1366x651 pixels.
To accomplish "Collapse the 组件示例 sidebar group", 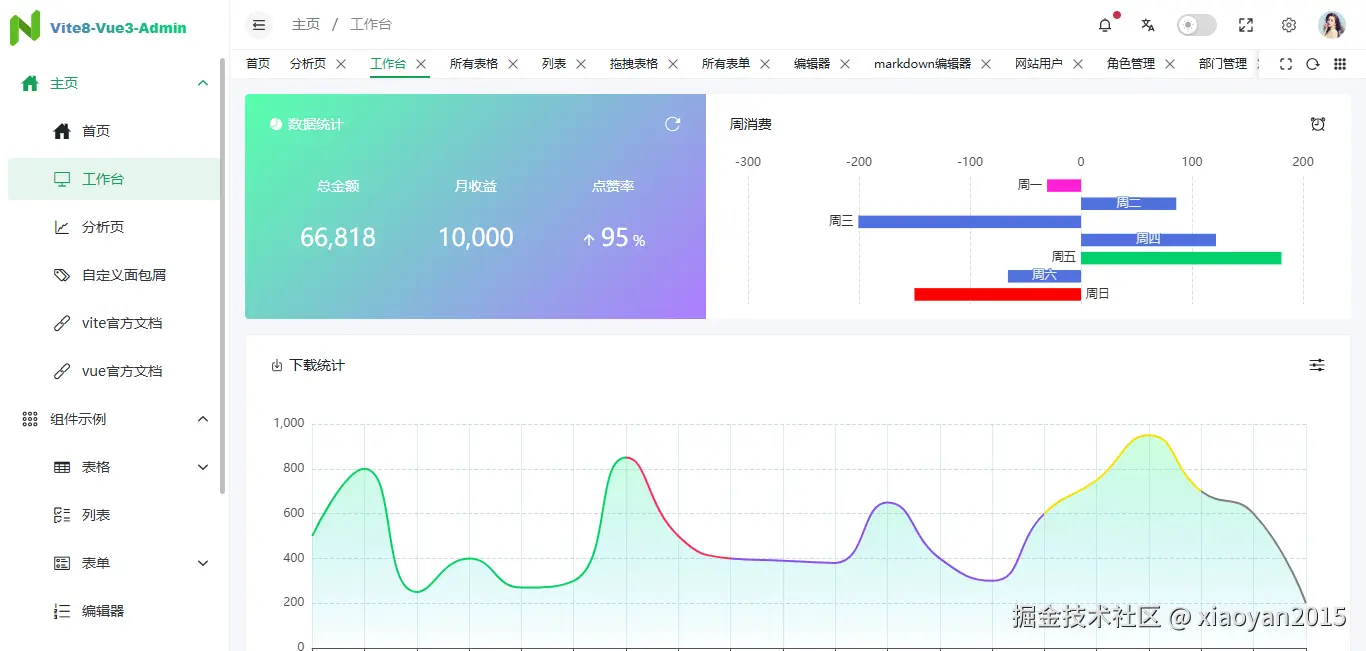I will coord(203,419).
